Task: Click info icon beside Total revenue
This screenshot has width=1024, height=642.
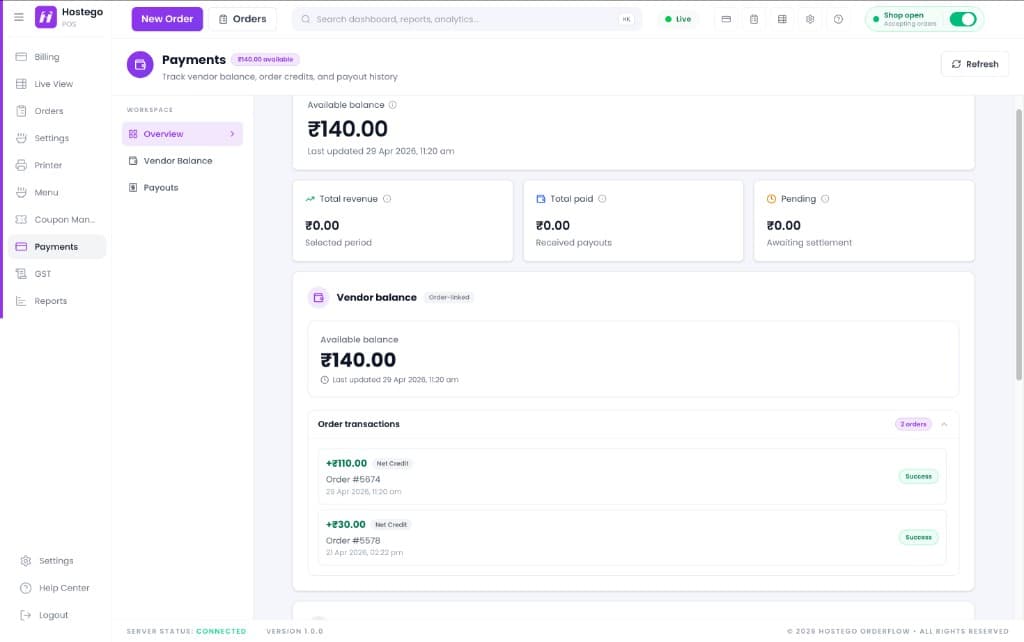Action: pyautogui.click(x=387, y=199)
